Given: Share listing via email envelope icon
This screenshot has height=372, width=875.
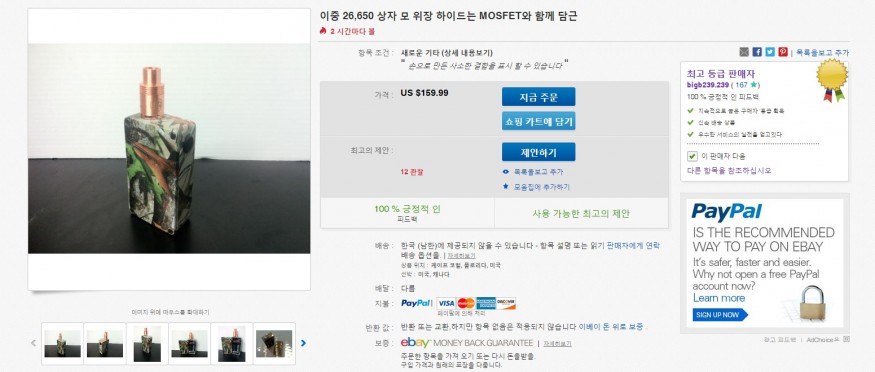Looking at the screenshot, I should [x=744, y=52].
